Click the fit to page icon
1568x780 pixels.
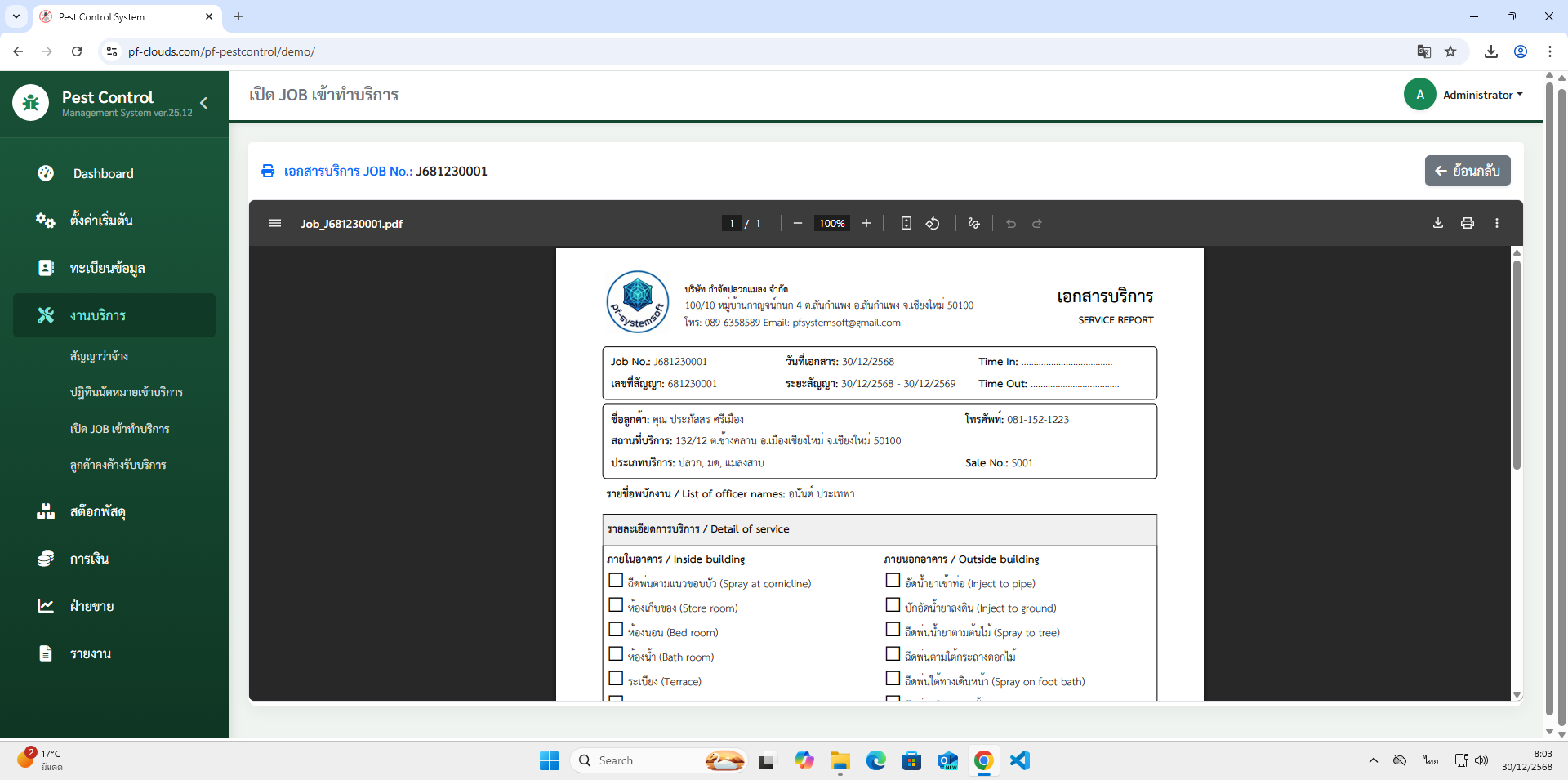(906, 223)
